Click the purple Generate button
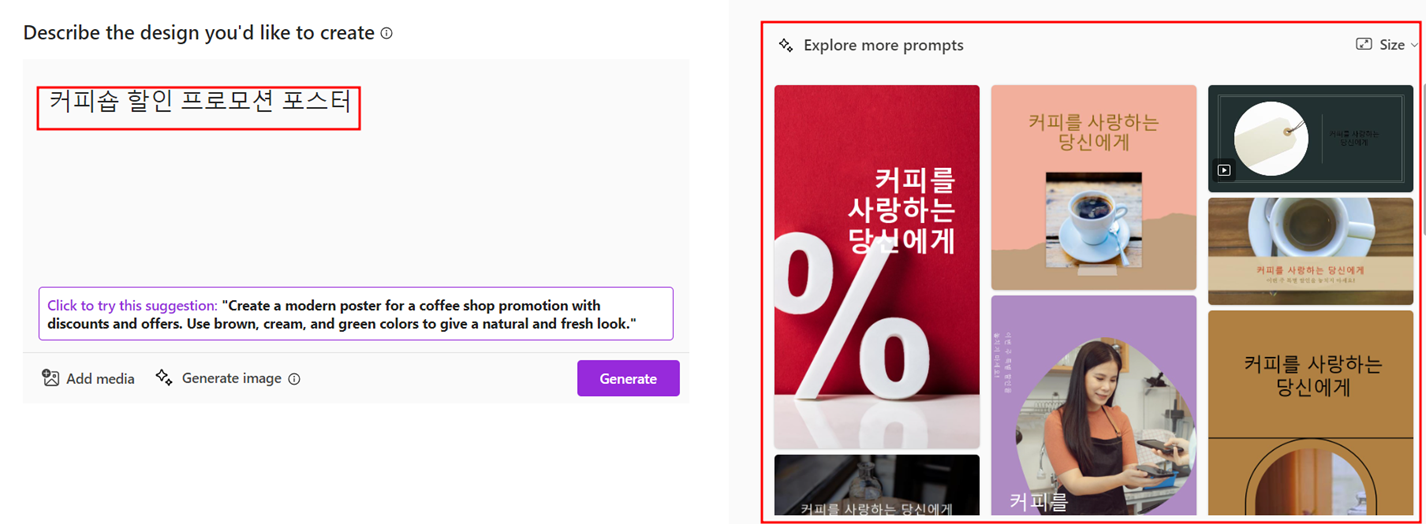1426x524 pixels. (628, 378)
